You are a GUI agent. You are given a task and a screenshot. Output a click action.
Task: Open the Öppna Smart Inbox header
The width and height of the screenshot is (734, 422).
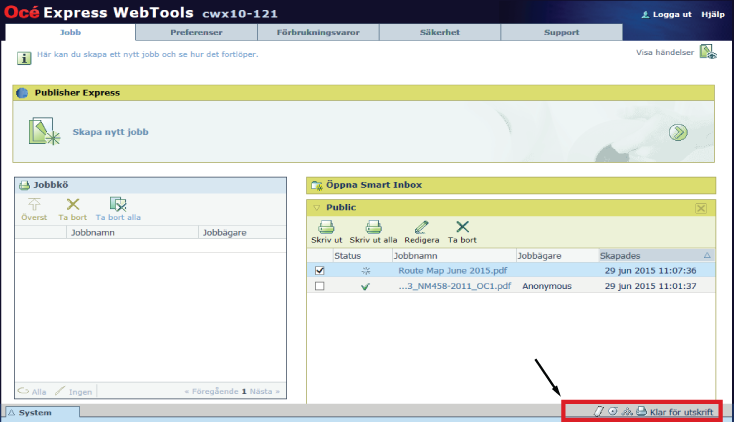point(511,185)
